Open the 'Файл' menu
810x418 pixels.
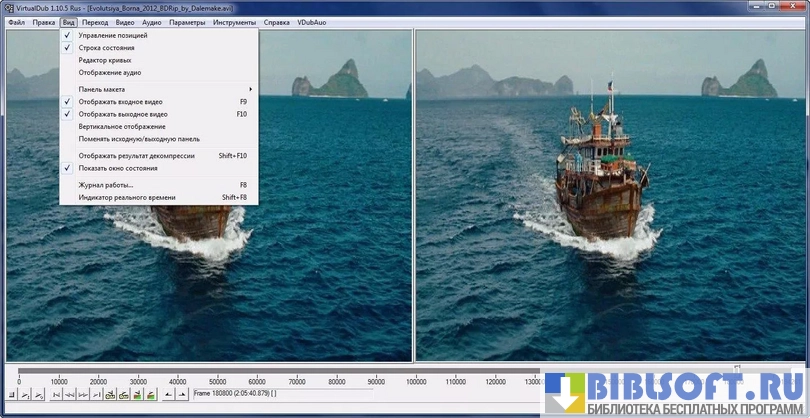[16, 22]
